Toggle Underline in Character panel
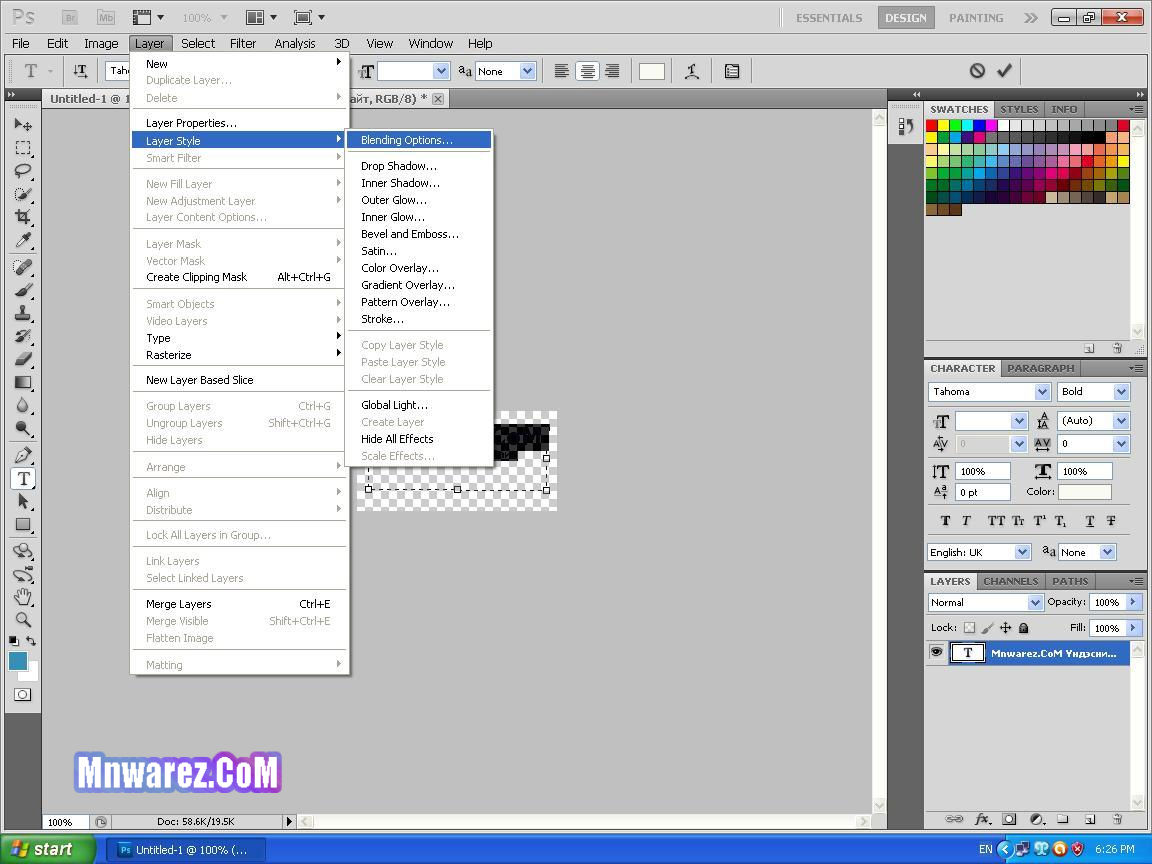The image size is (1152, 864). pyautogui.click(x=1090, y=520)
